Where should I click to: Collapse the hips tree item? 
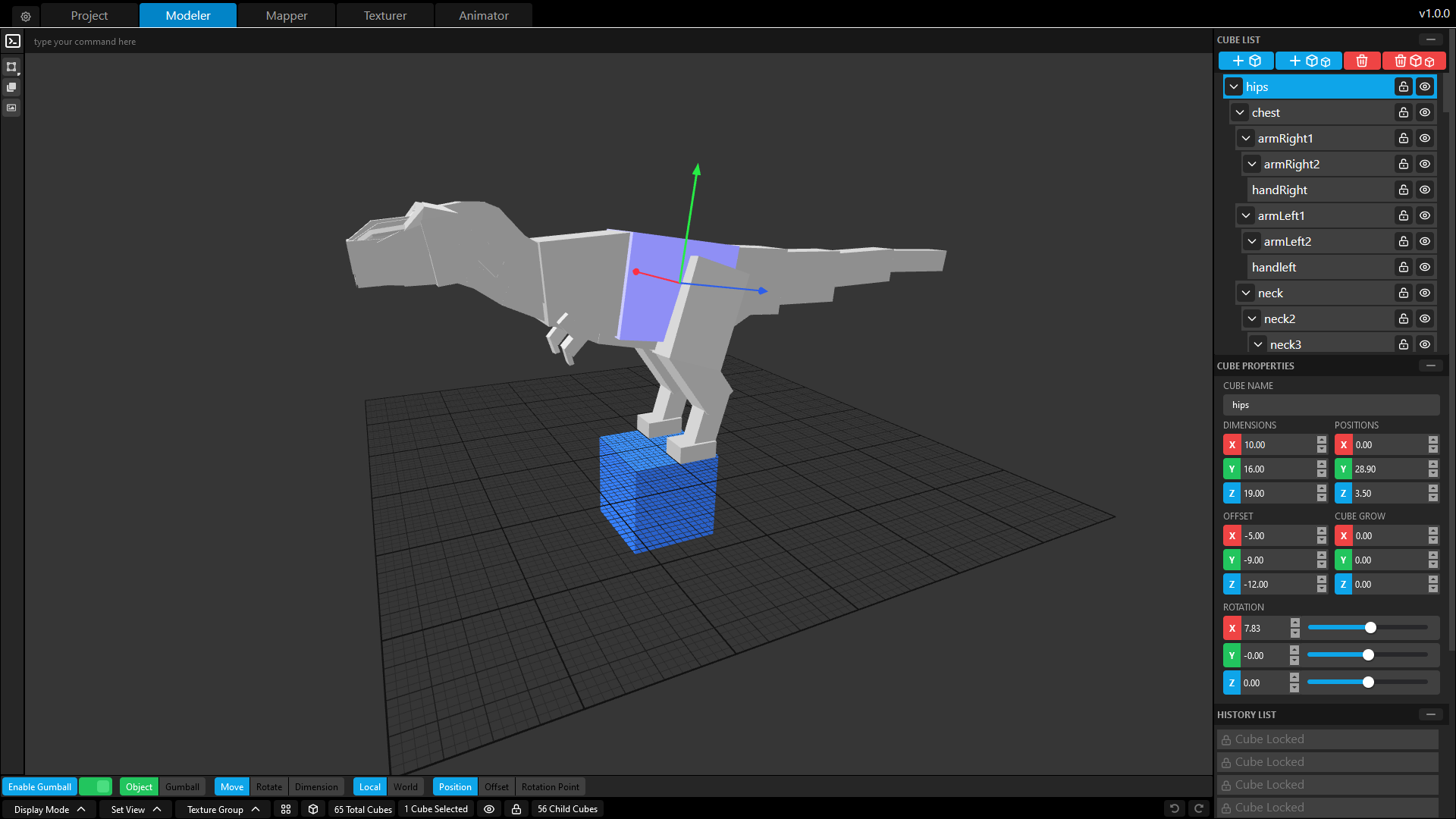[1233, 86]
